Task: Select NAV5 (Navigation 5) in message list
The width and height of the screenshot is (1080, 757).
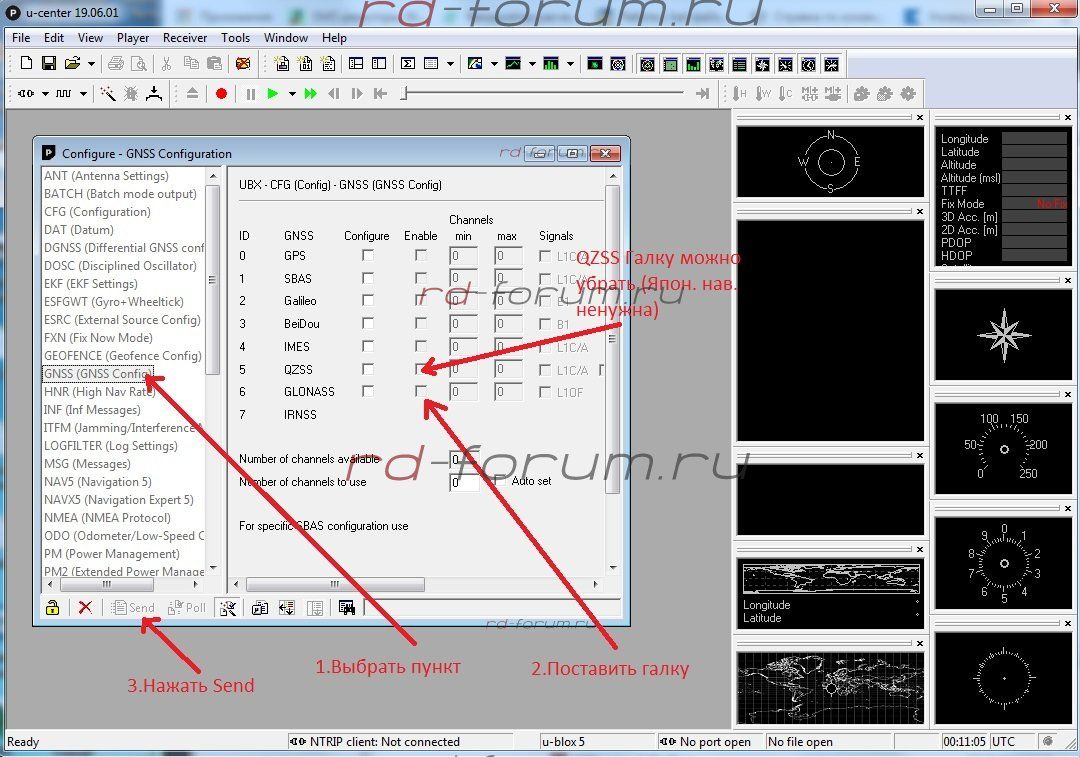Action: pyautogui.click(x=98, y=481)
